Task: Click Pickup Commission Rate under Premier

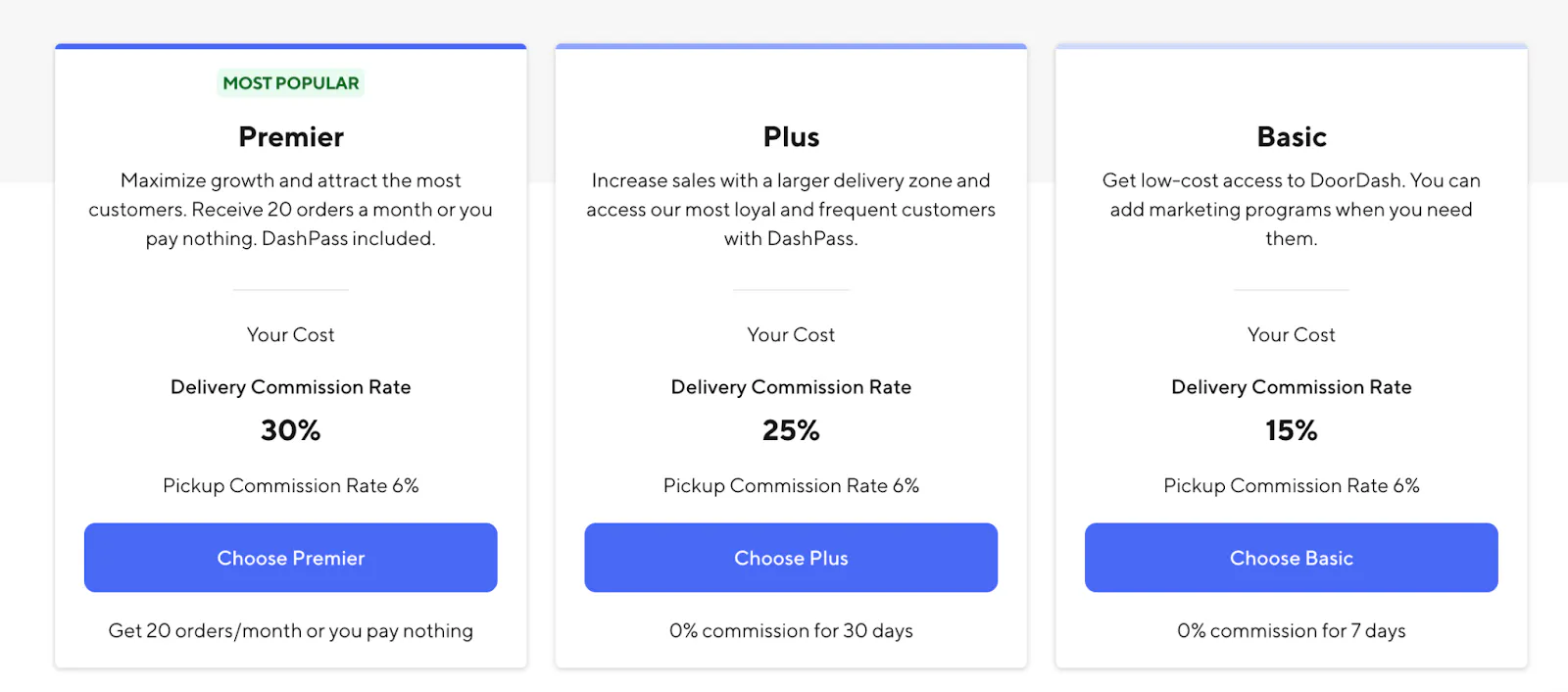Action: pos(290,486)
